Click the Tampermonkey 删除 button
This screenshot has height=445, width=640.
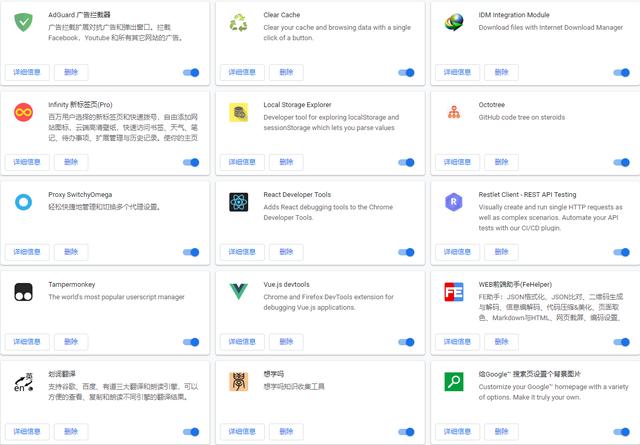click(71, 342)
